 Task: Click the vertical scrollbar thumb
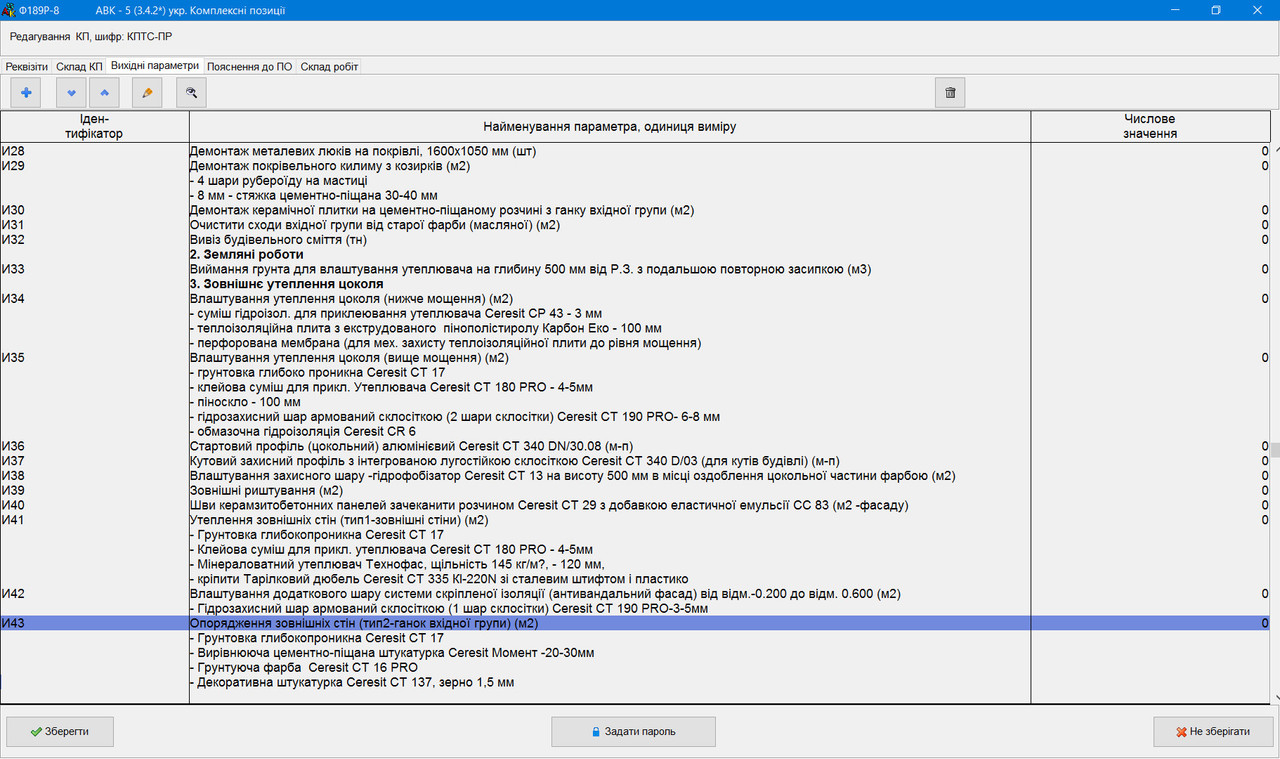(x=1274, y=449)
